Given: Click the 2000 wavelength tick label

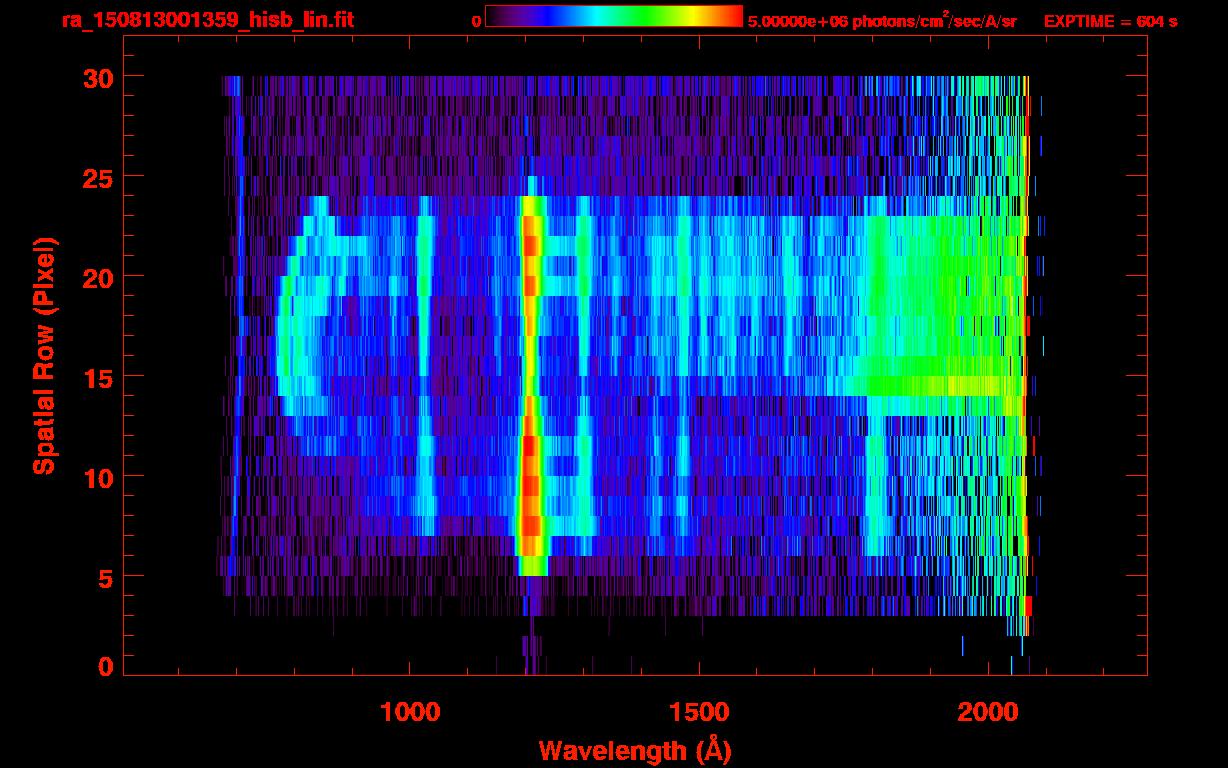Looking at the screenshot, I should tap(987, 712).
